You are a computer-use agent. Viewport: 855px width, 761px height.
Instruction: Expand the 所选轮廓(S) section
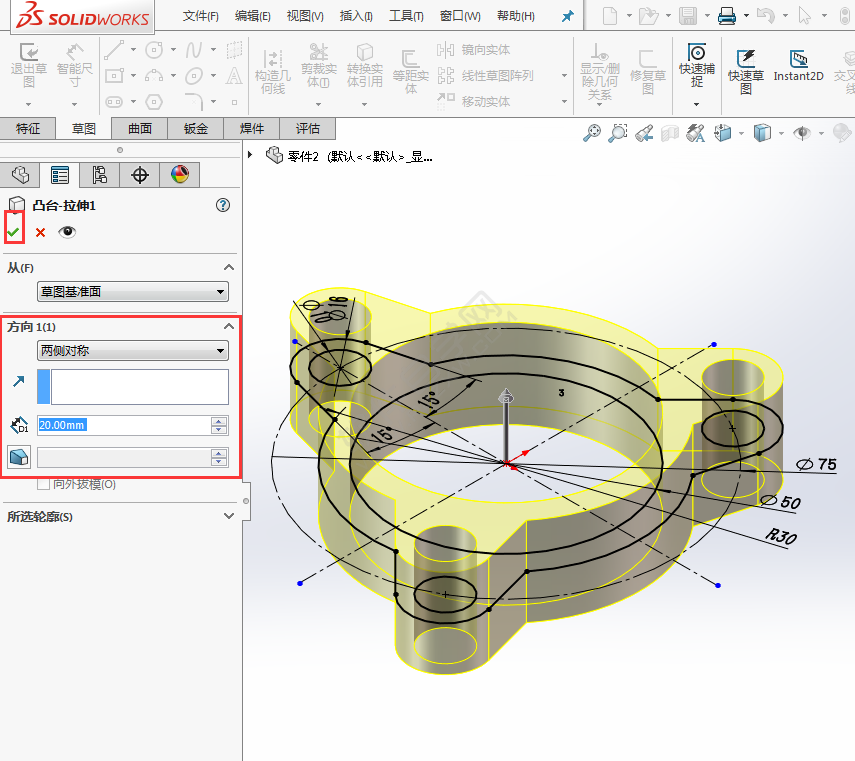(229, 516)
